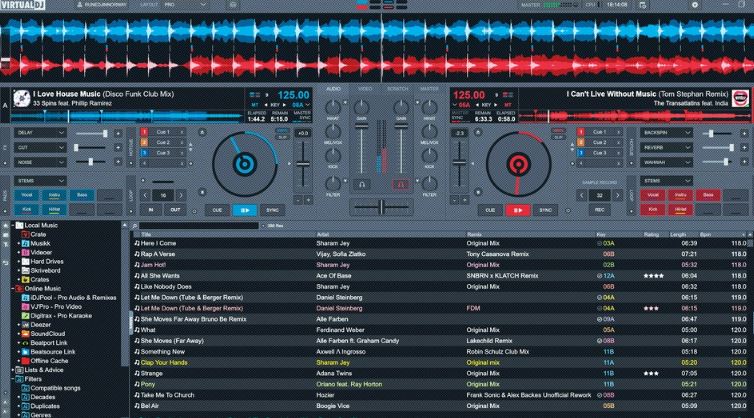Trigger right deck hot cue 3
This screenshot has height=418, width=754.
pos(599,153)
